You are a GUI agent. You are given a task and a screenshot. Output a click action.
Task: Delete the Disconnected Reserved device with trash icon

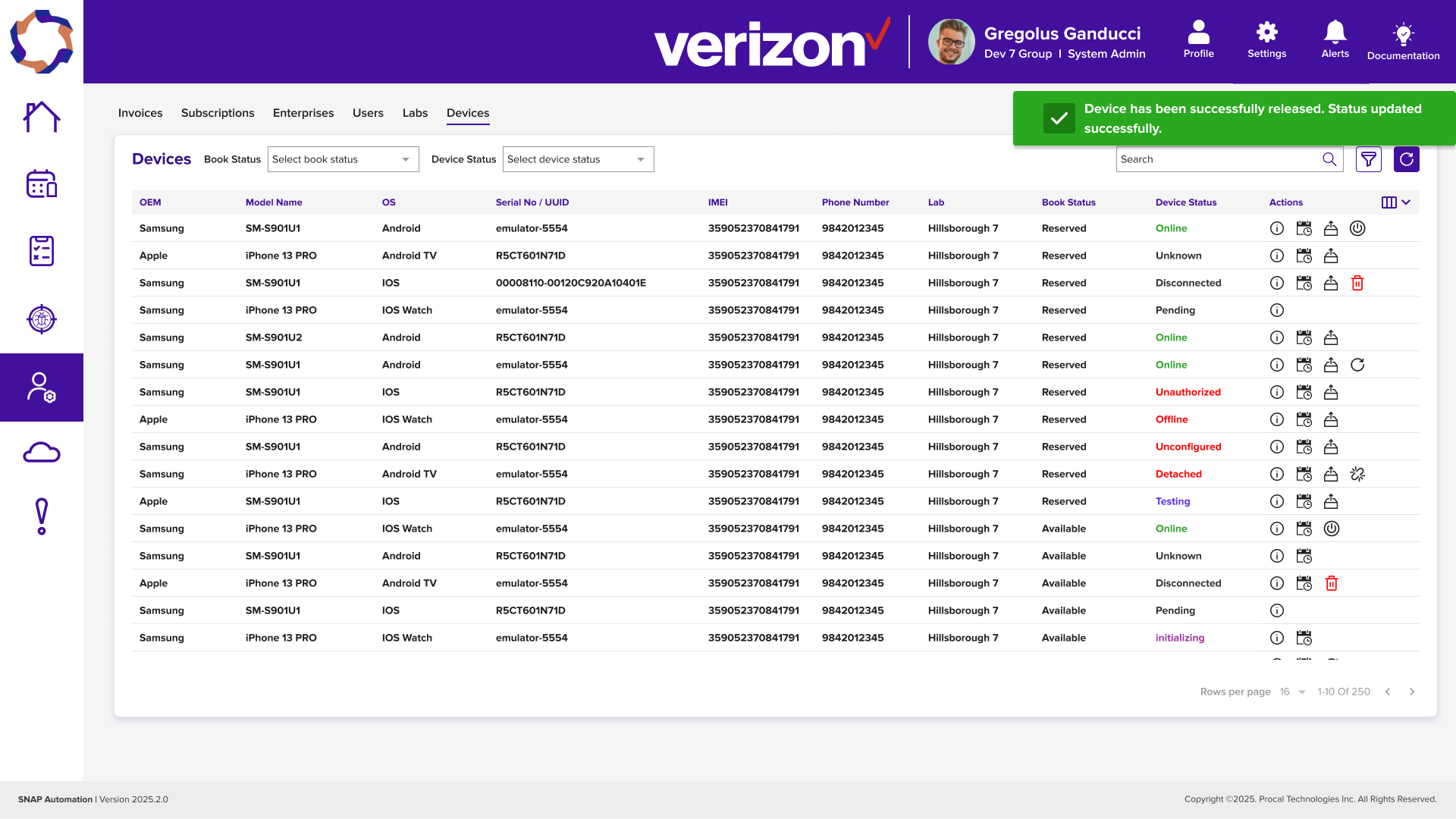click(x=1357, y=283)
